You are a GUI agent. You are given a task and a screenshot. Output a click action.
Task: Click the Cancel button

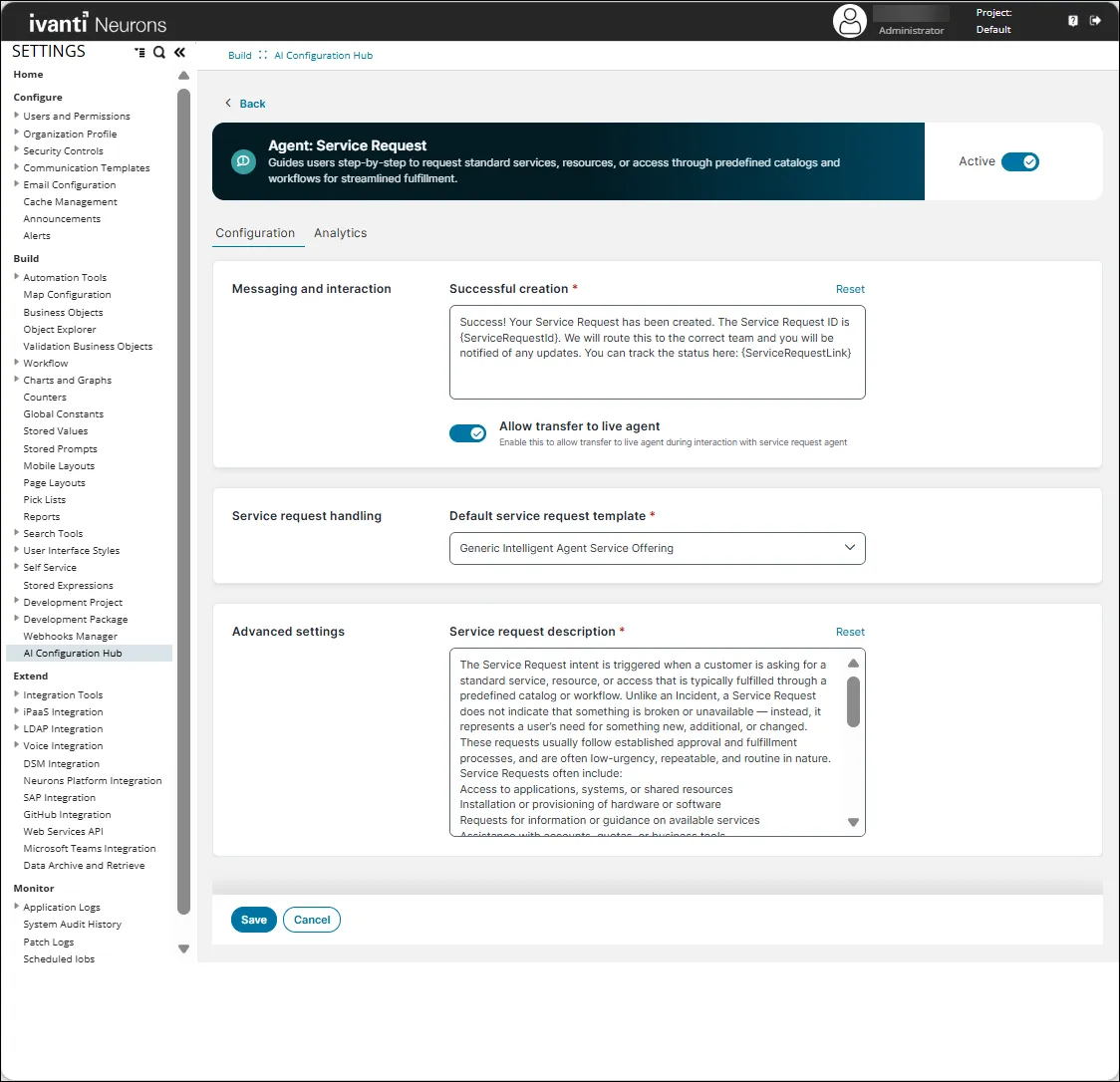click(312, 920)
